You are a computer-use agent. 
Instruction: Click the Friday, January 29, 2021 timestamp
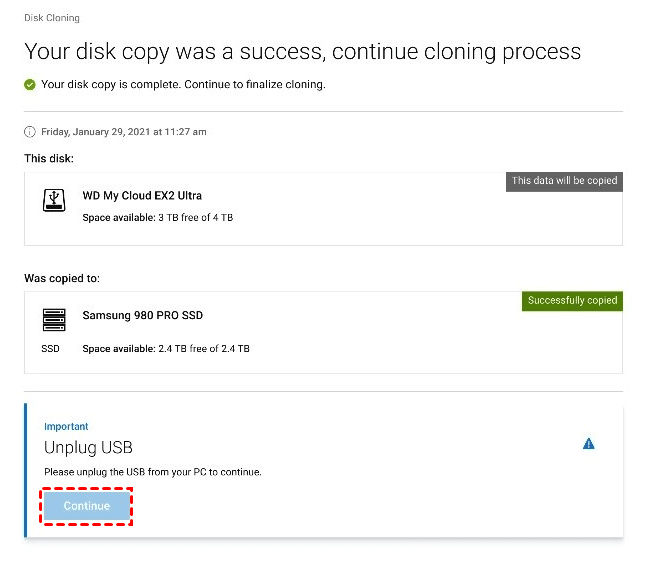(123, 132)
